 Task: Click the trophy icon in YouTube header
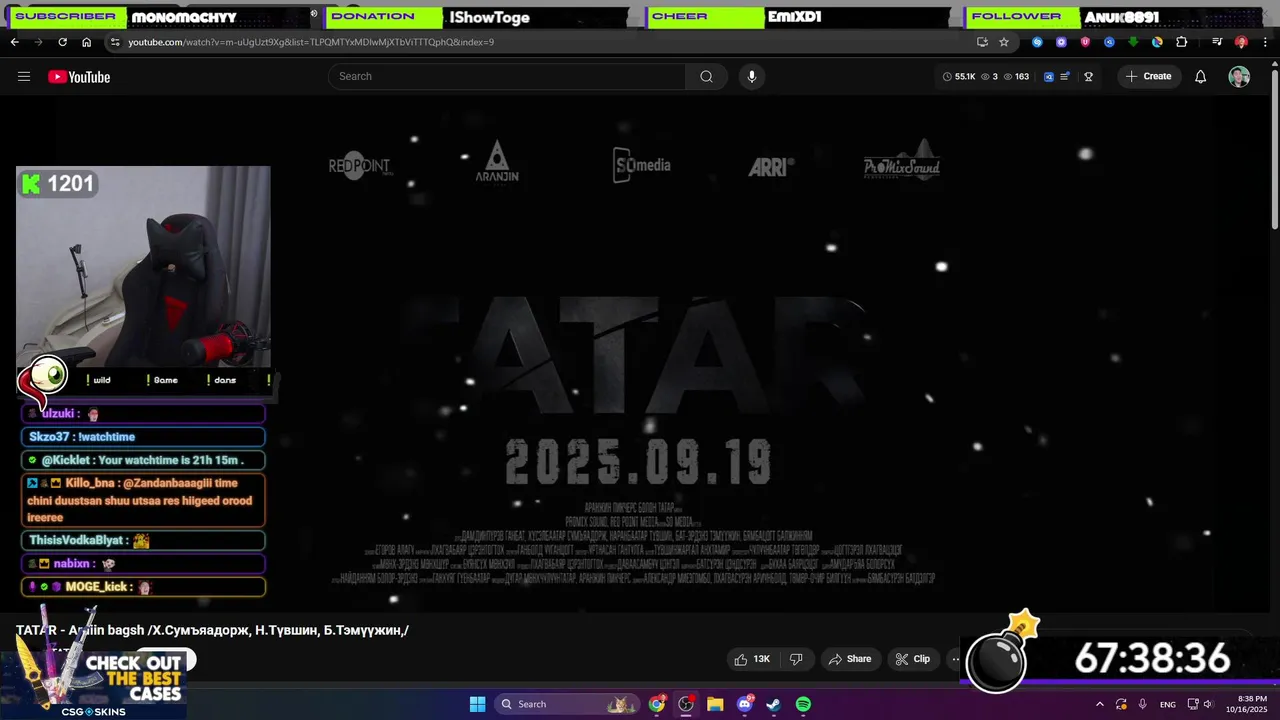(x=1088, y=77)
